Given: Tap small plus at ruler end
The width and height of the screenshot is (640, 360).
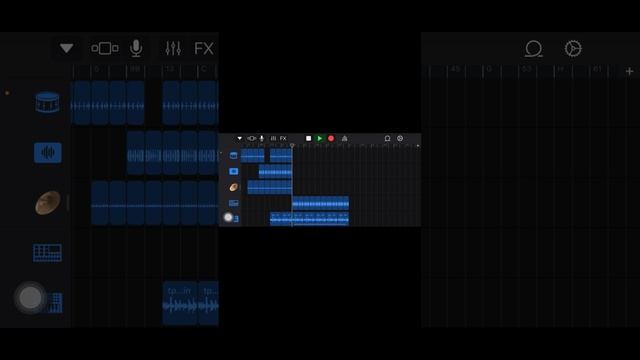Looking at the screenshot, I should [x=418, y=146].
